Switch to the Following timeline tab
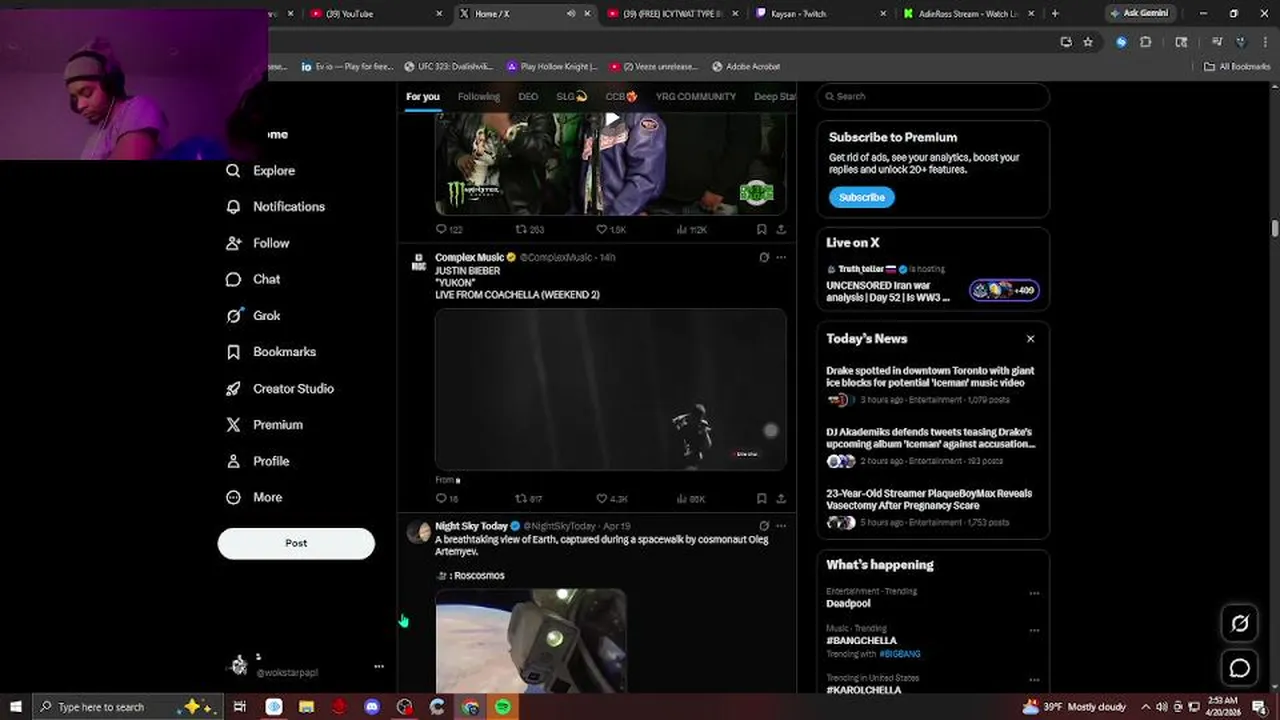Viewport: 1280px width, 720px height. (x=478, y=97)
